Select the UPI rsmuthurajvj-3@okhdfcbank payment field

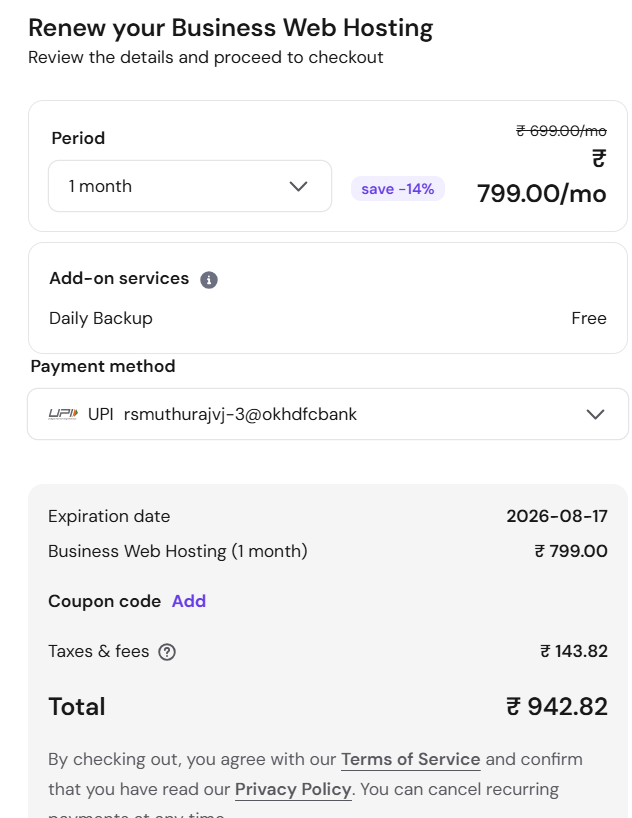tap(328, 414)
